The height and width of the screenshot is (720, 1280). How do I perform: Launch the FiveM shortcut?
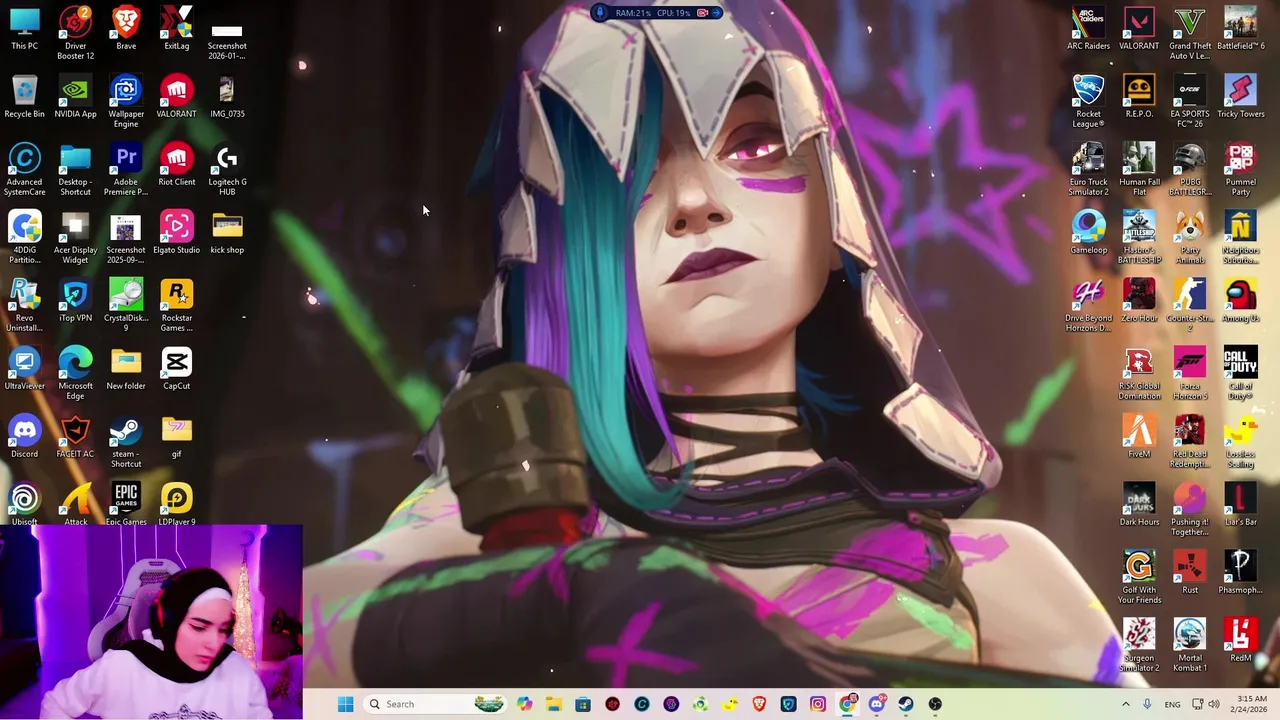pyautogui.click(x=1139, y=437)
